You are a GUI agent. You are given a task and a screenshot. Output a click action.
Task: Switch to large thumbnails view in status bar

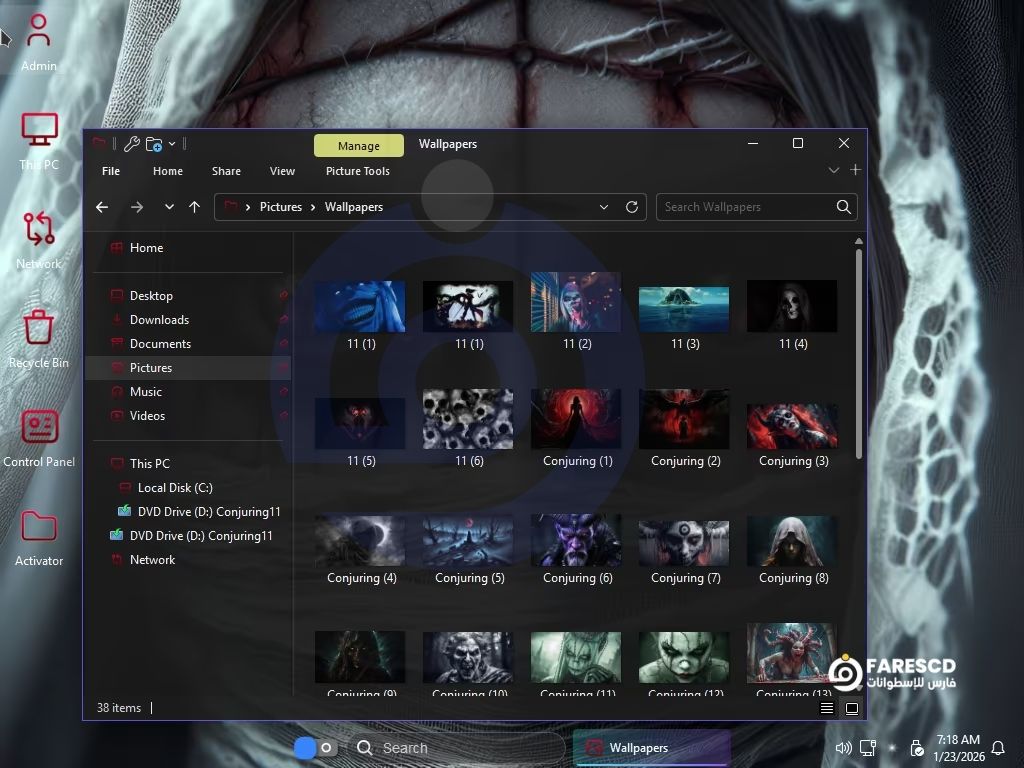pyautogui.click(x=852, y=708)
